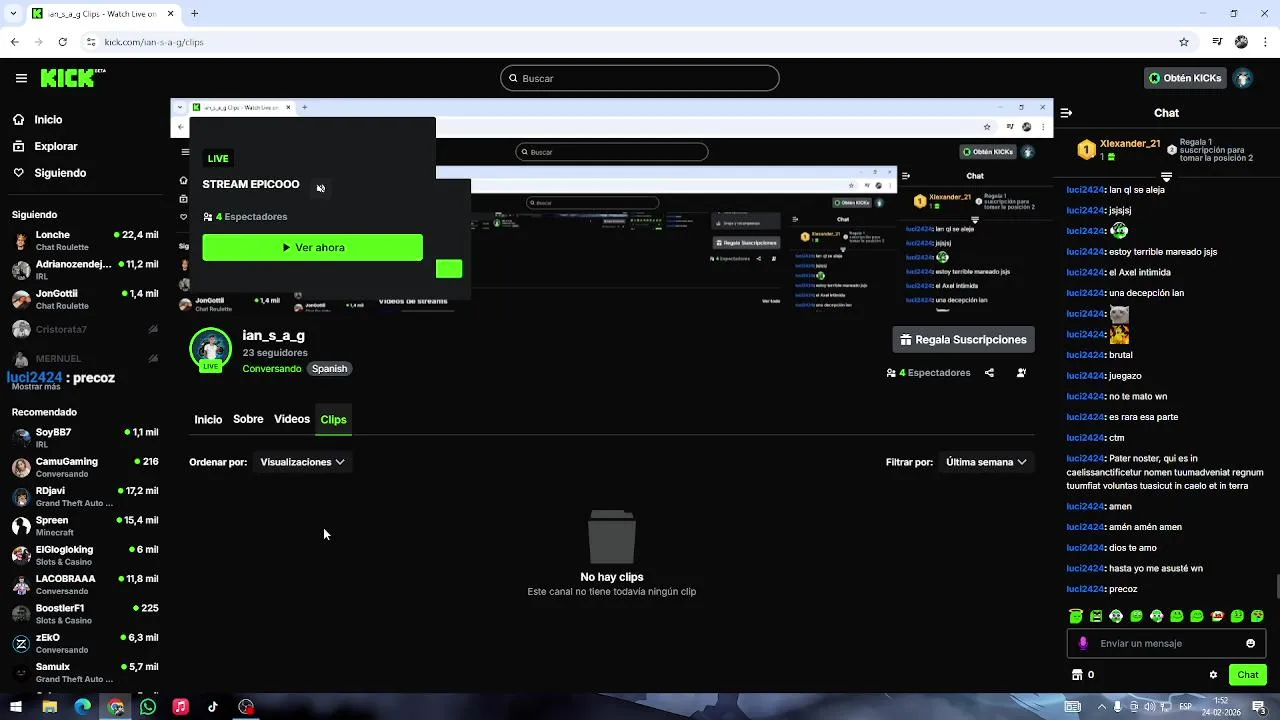
Task: Switch to the Sobre channel tab
Action: point(248,419)
